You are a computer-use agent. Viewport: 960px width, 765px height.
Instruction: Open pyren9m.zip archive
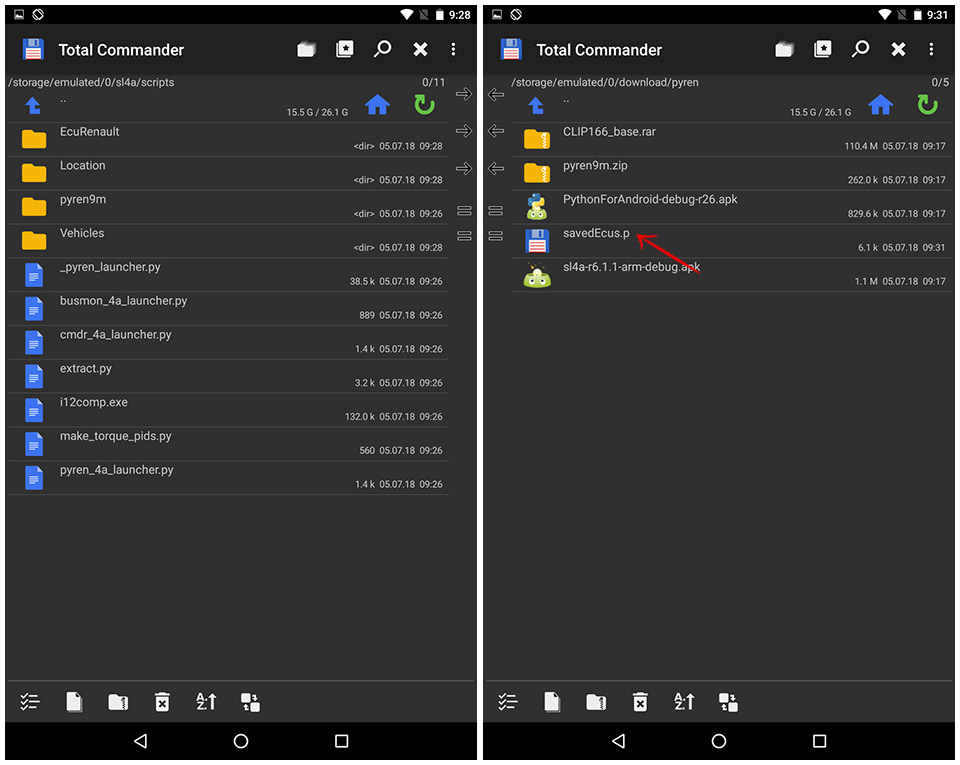coord(732,173)
